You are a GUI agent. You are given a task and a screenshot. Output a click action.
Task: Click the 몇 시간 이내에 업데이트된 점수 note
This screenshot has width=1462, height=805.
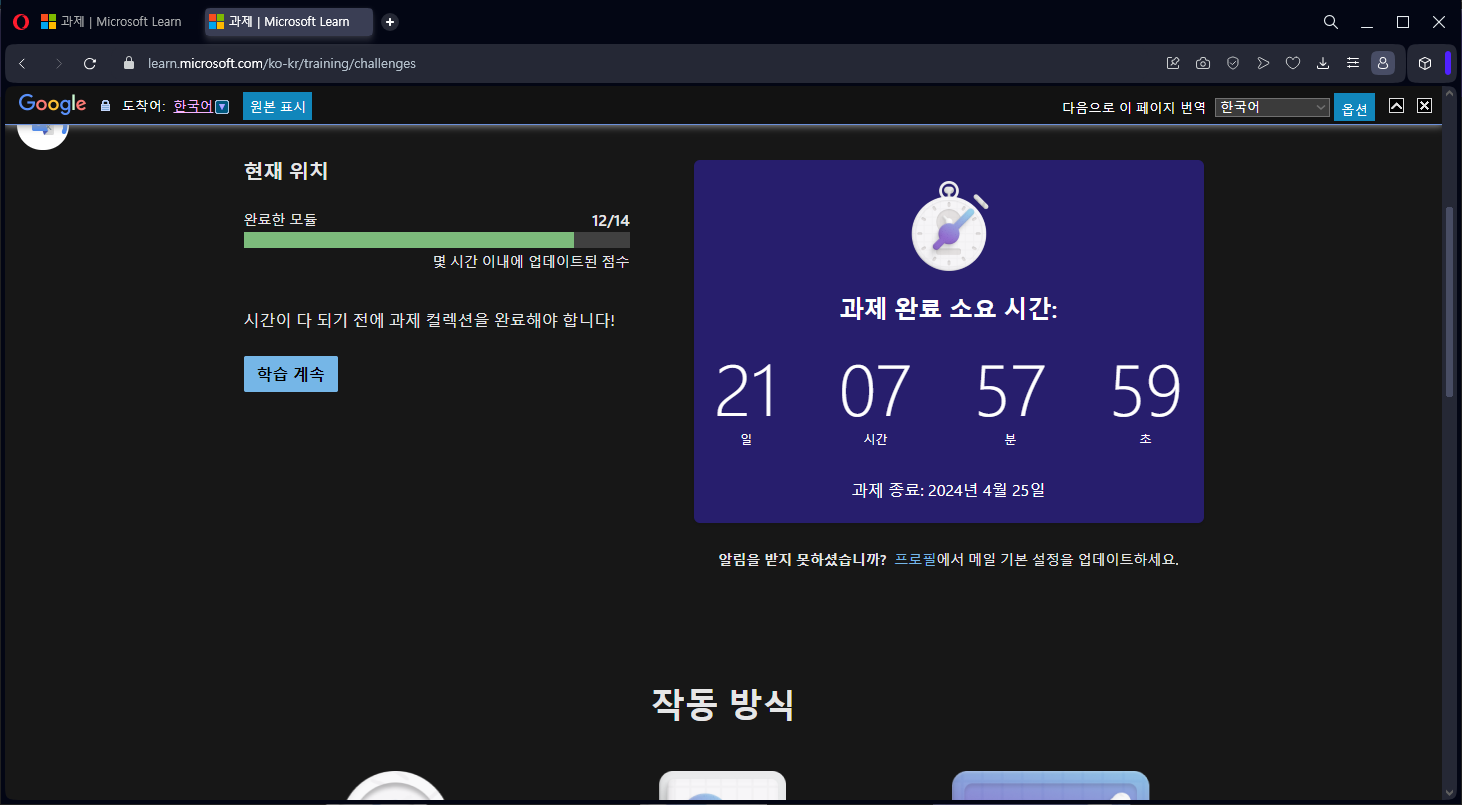click(531, 261)
